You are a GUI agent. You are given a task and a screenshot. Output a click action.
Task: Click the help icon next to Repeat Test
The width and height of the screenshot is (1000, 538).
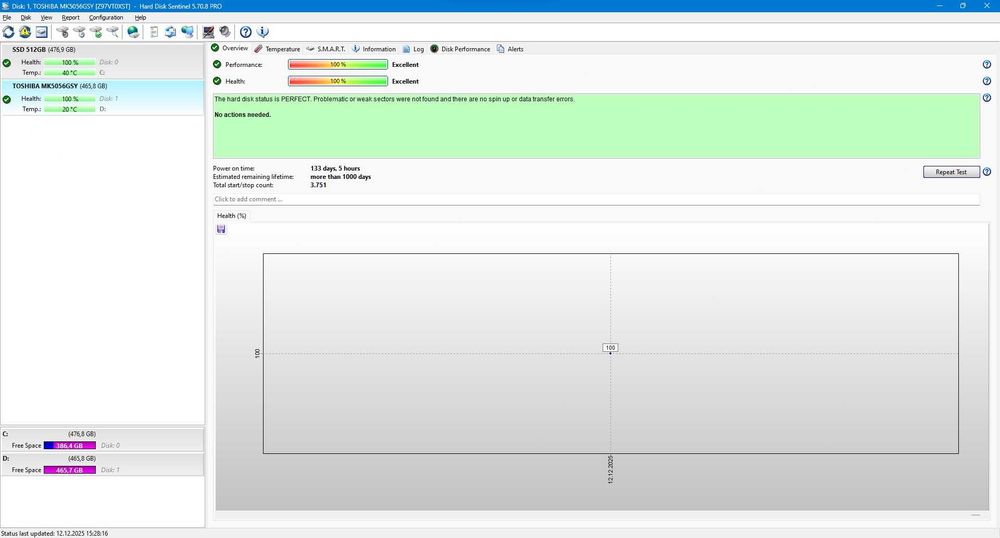pos(987,172)
